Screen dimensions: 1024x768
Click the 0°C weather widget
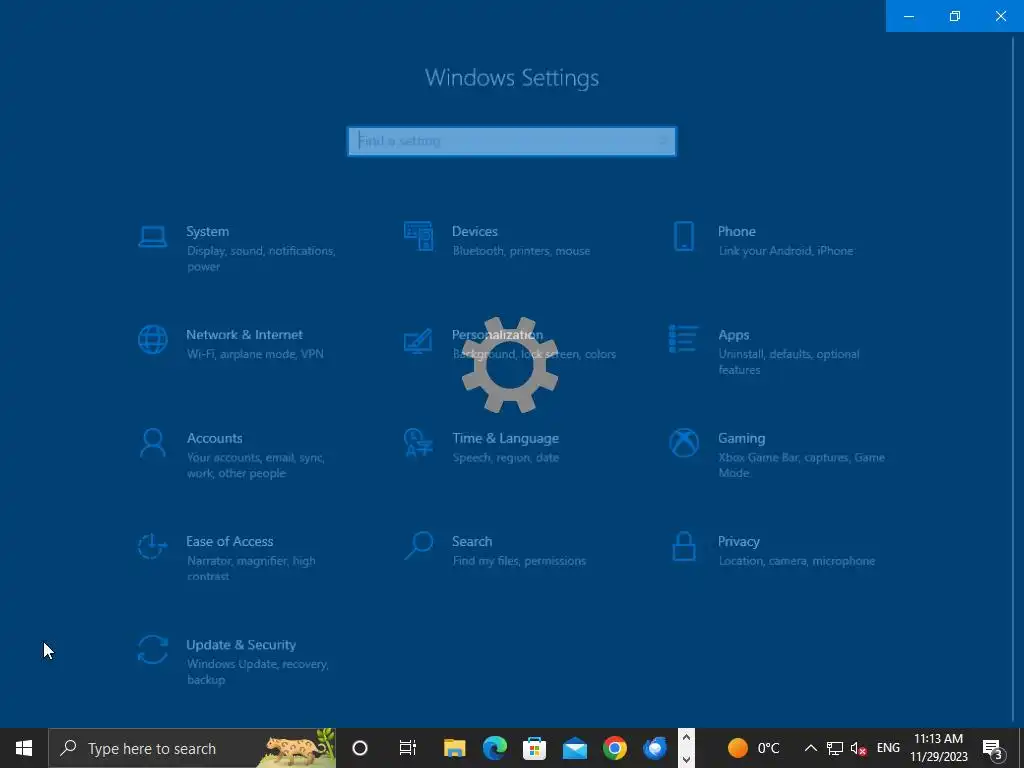click(x=754, y=748)
